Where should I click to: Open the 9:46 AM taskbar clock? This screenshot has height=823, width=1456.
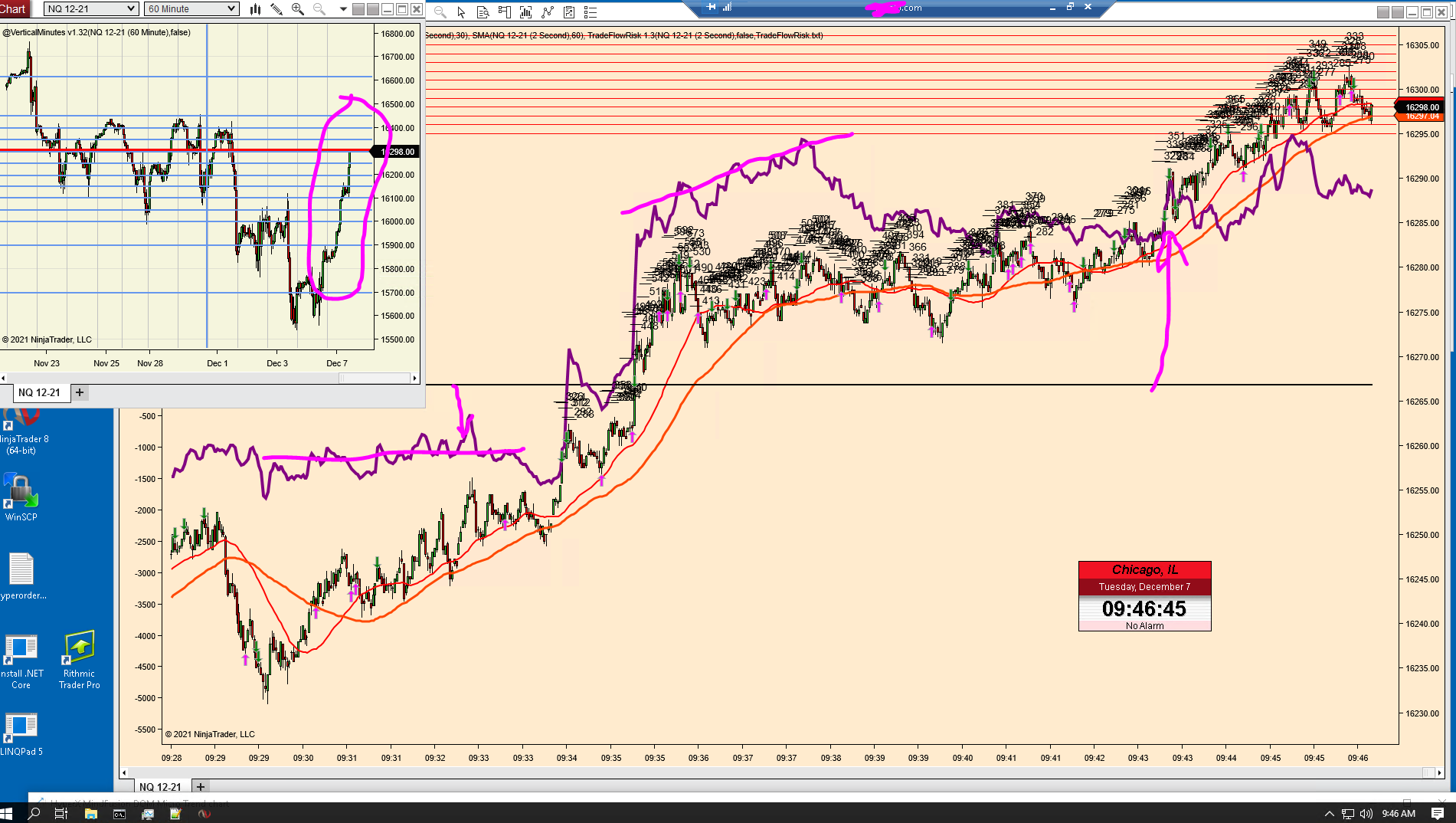tap(1399, 814)
